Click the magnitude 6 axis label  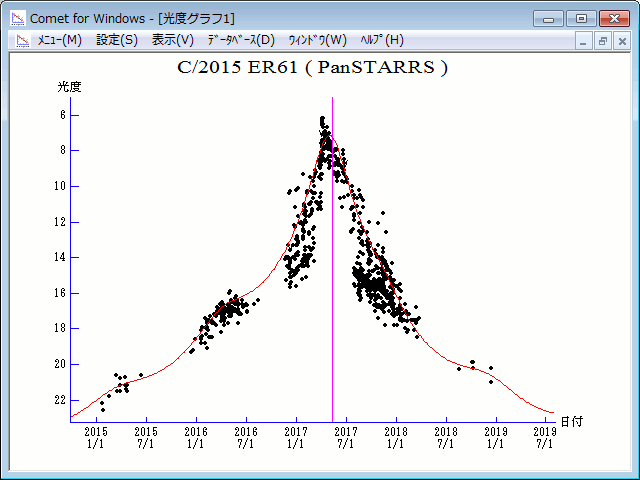coord(63,115)
